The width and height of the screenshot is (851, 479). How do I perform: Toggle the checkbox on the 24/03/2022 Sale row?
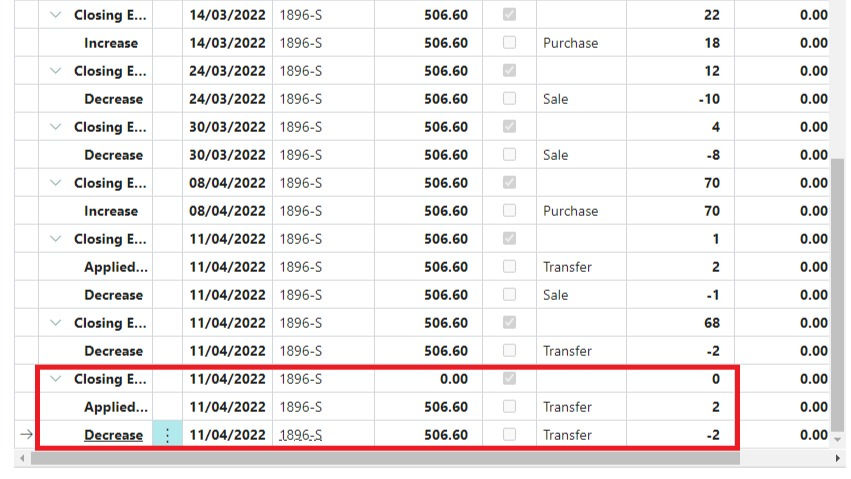[x=509, y=99]
